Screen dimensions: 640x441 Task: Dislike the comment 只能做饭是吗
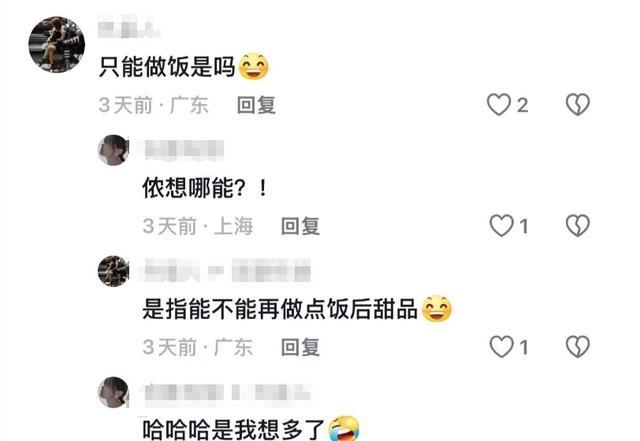(x=578, y=105)
